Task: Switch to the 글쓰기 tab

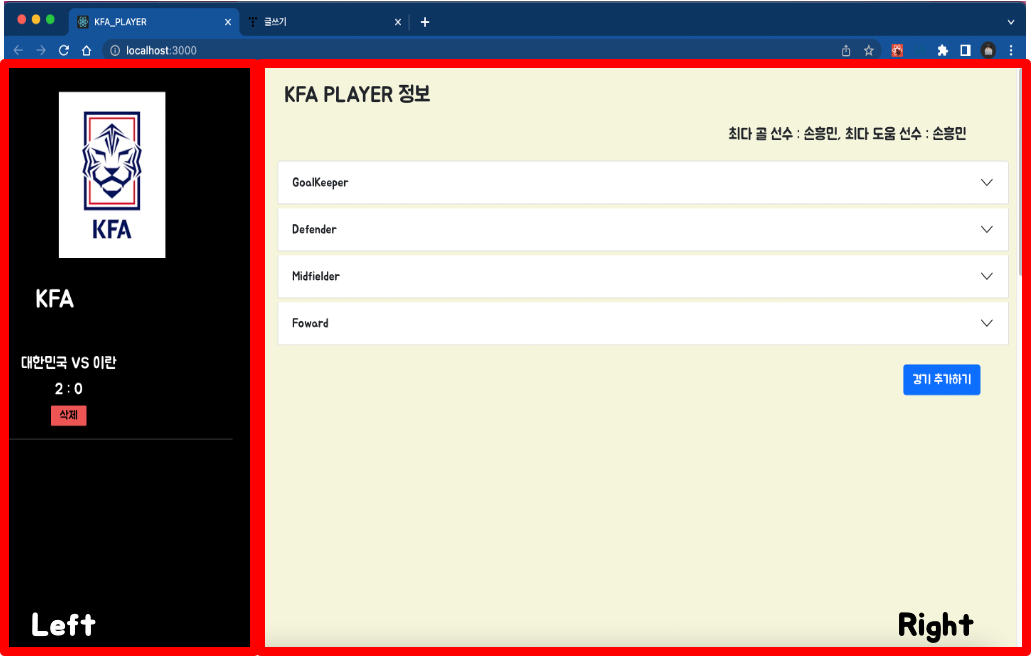Action: [x=324, y=22]
